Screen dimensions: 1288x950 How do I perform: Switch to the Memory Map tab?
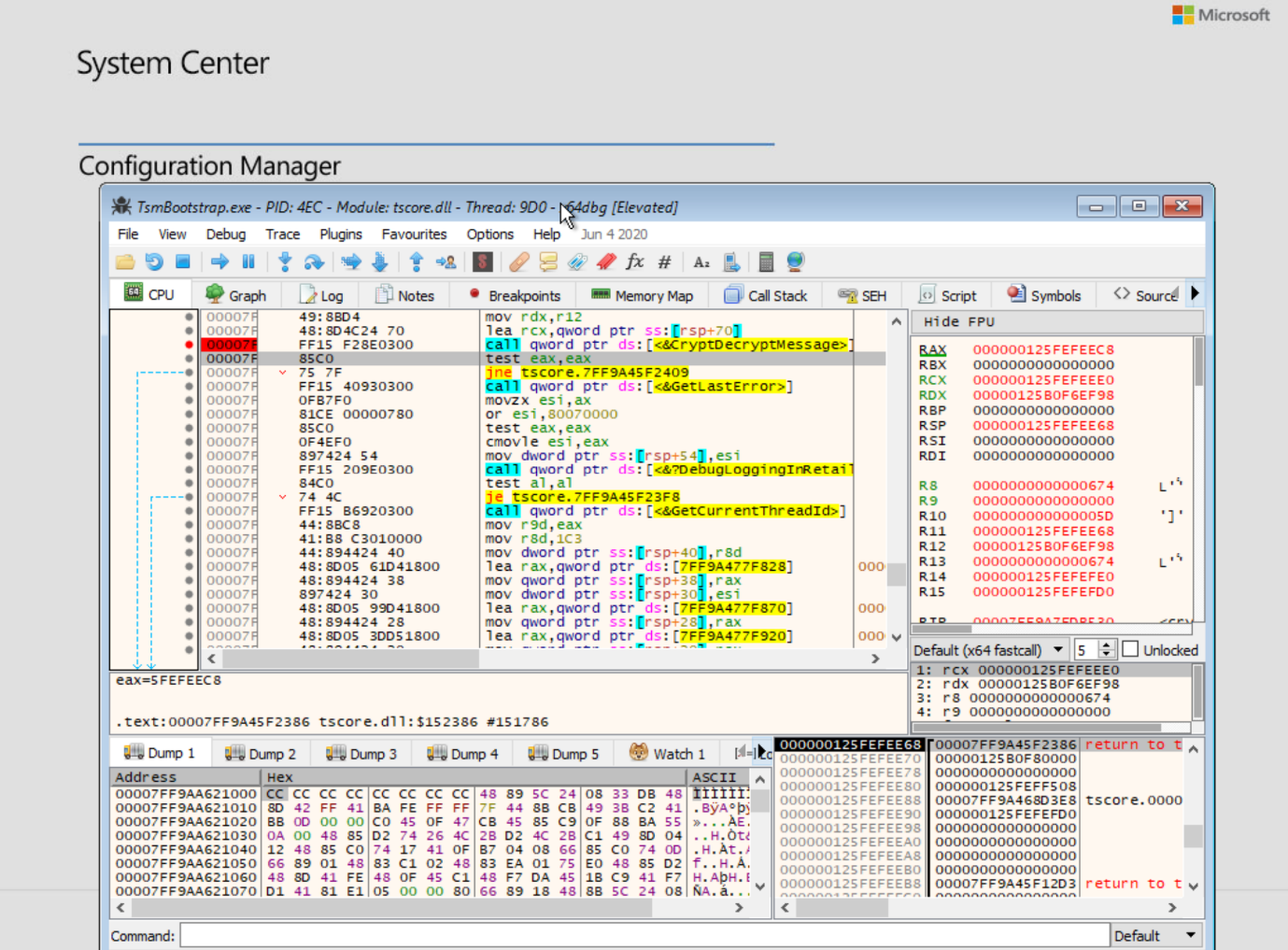click(643, 295)
